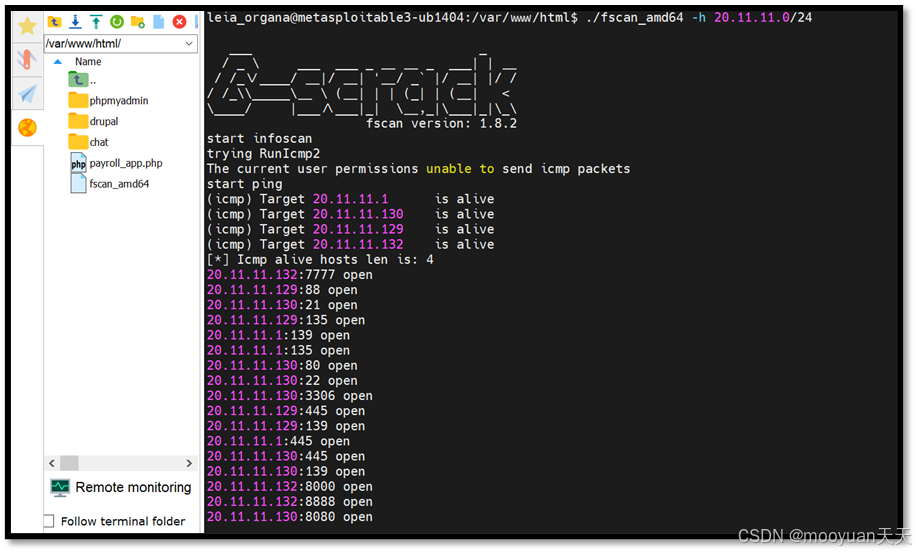Click the chat folder icon
The height and width of the screenshot is (552, 916).
[x=78, y=142]
